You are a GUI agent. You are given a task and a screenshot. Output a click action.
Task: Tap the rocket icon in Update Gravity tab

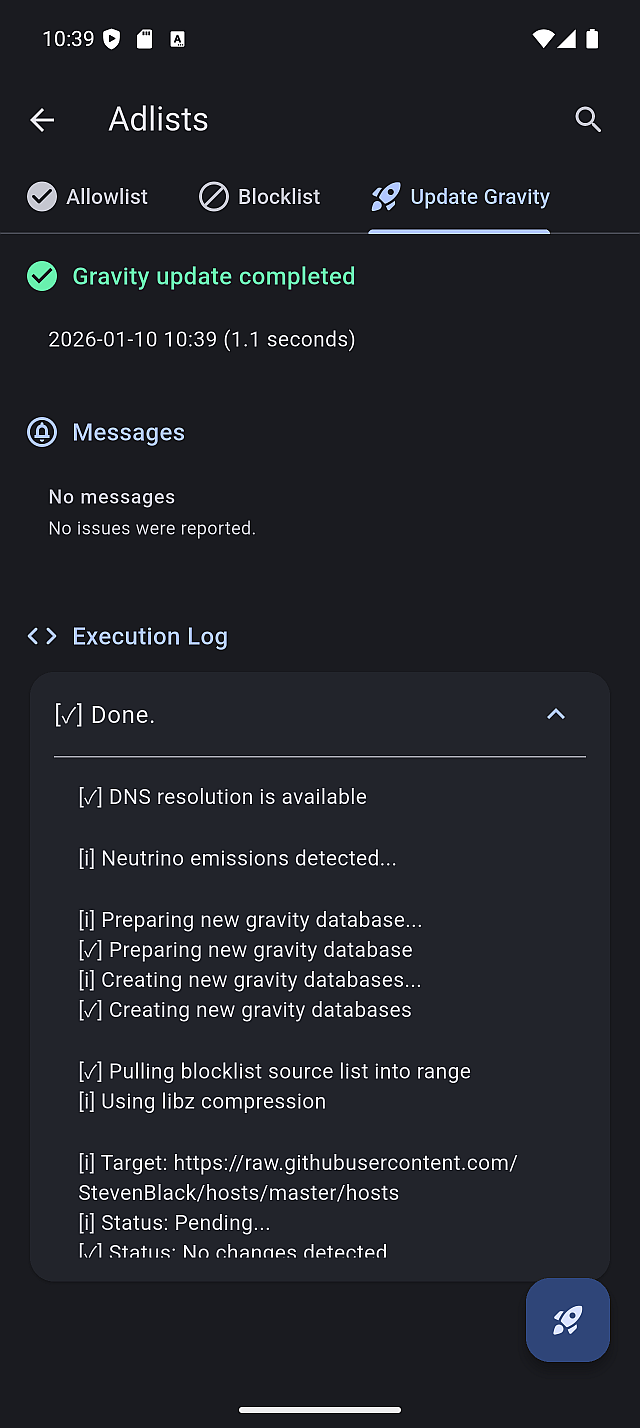click(x=386, y=197)
